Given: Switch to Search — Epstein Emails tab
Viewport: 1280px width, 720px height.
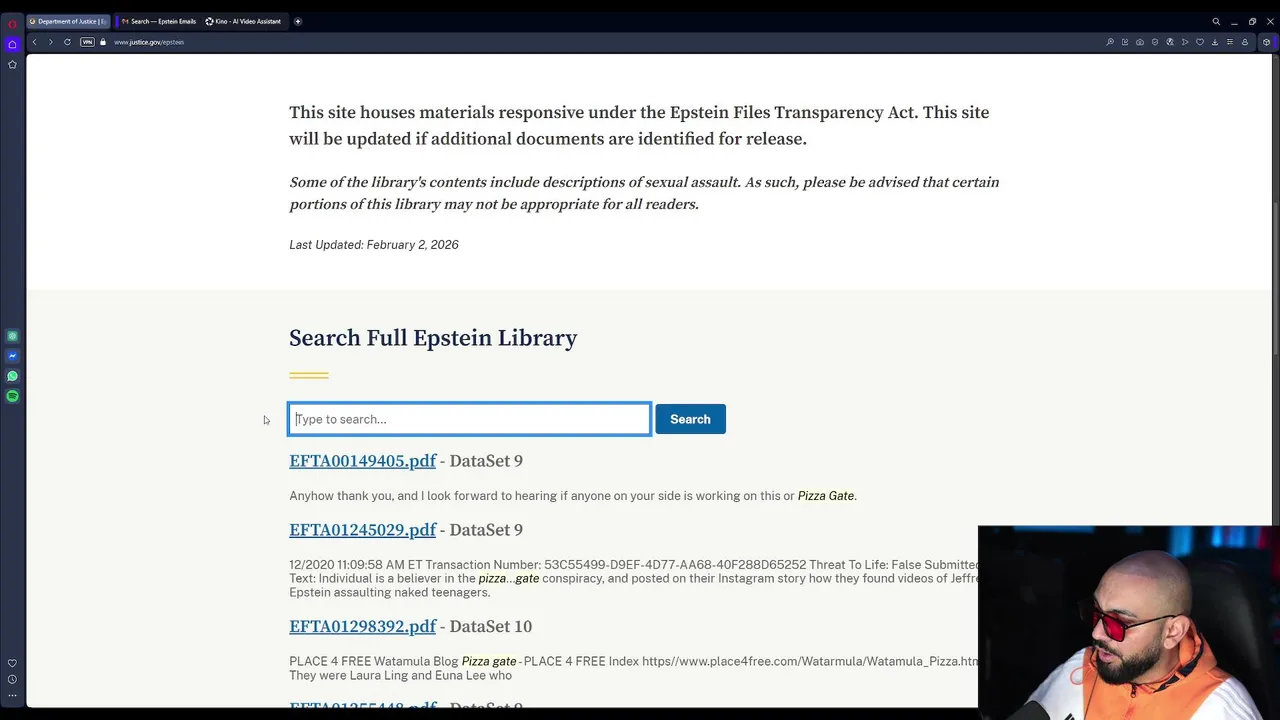Looking at the screenshot, I should click(158, 21).
